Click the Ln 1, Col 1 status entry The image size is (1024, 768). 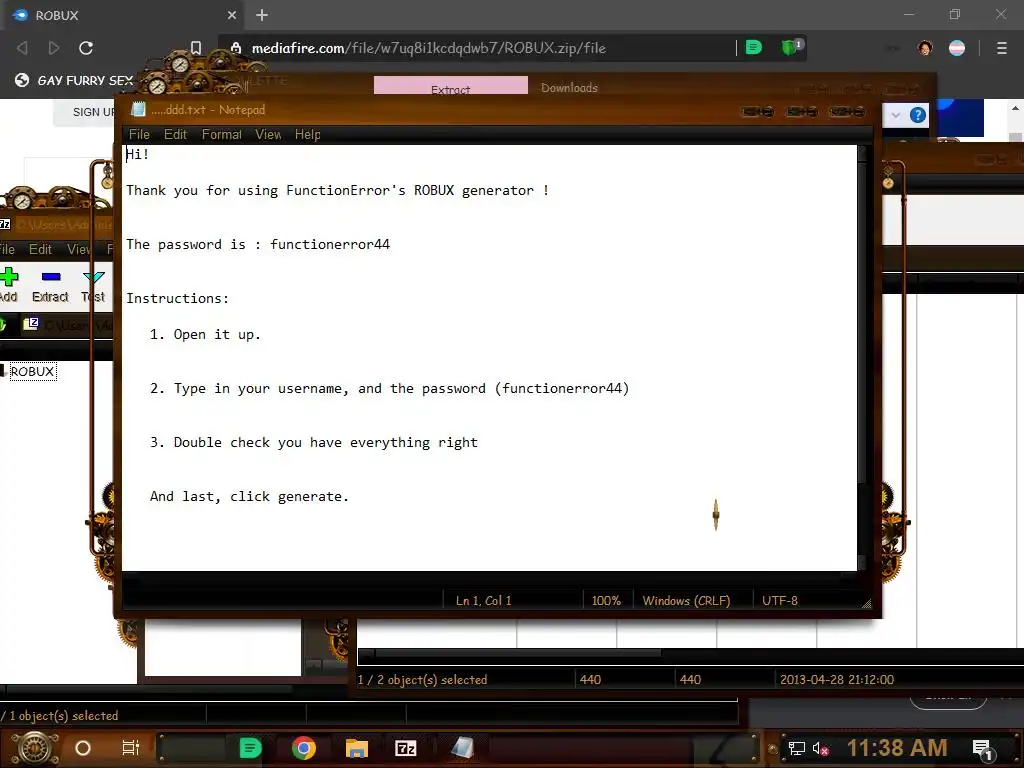coord(483,601)
